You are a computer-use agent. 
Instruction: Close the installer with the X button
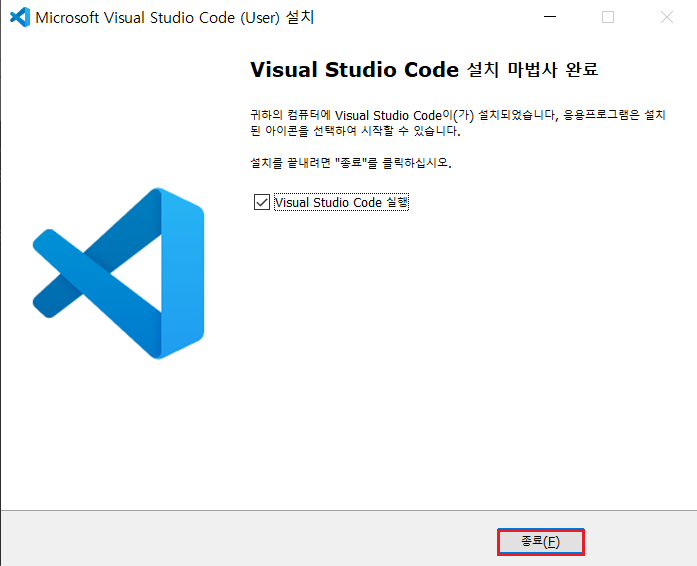667,18
